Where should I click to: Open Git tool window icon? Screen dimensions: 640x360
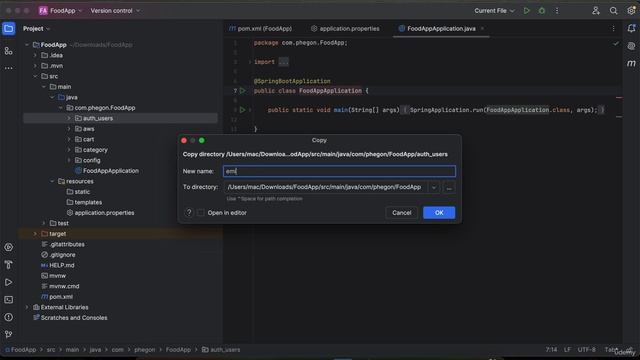(x=9, y=334)
